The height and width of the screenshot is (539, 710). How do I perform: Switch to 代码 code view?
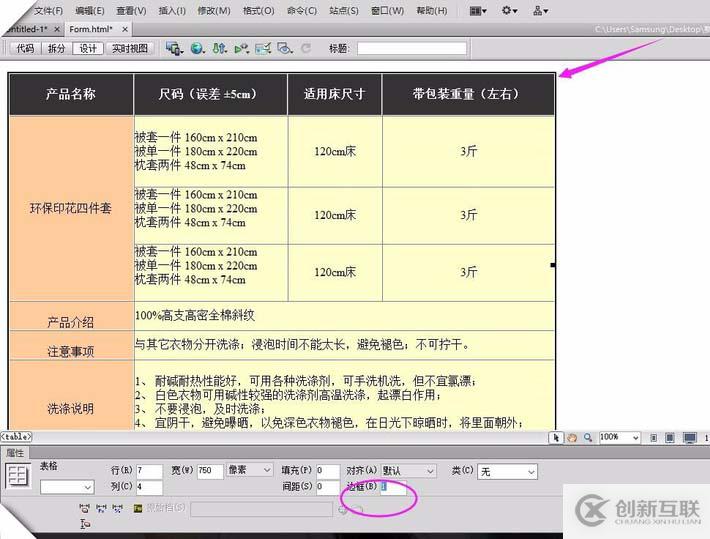pos(25,48)
